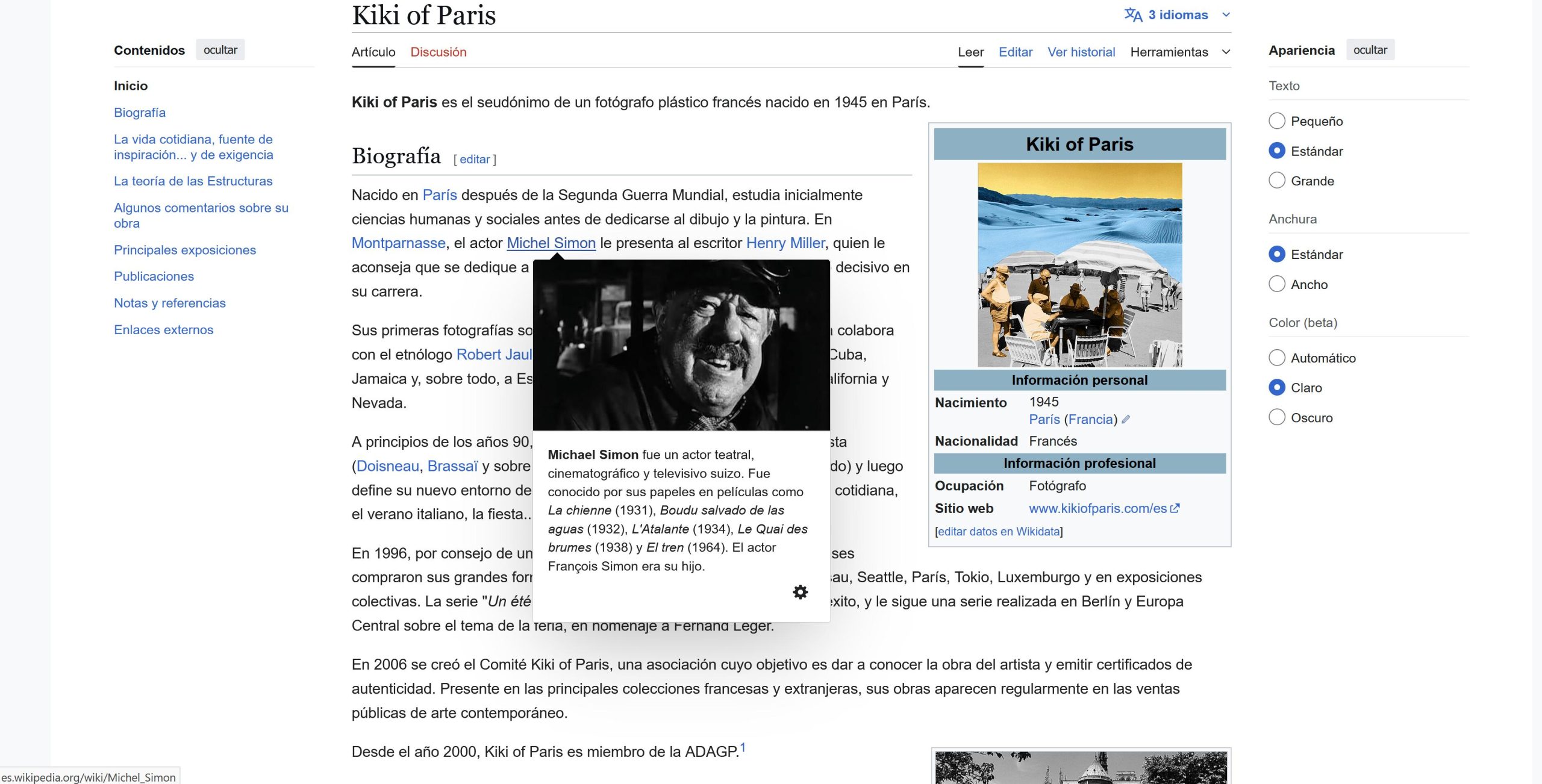Click external link icon after kikiofparis.com/es
Viewport: 1542px width, 784px height.
1175,508
